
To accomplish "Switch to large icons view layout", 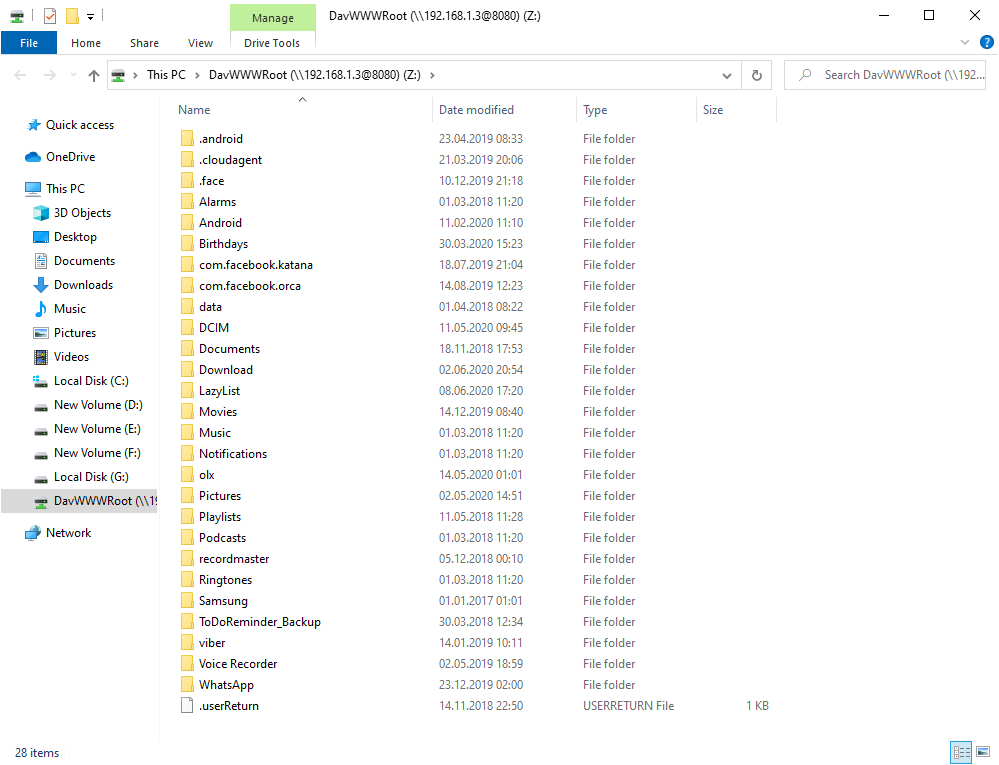I will 982,752.
